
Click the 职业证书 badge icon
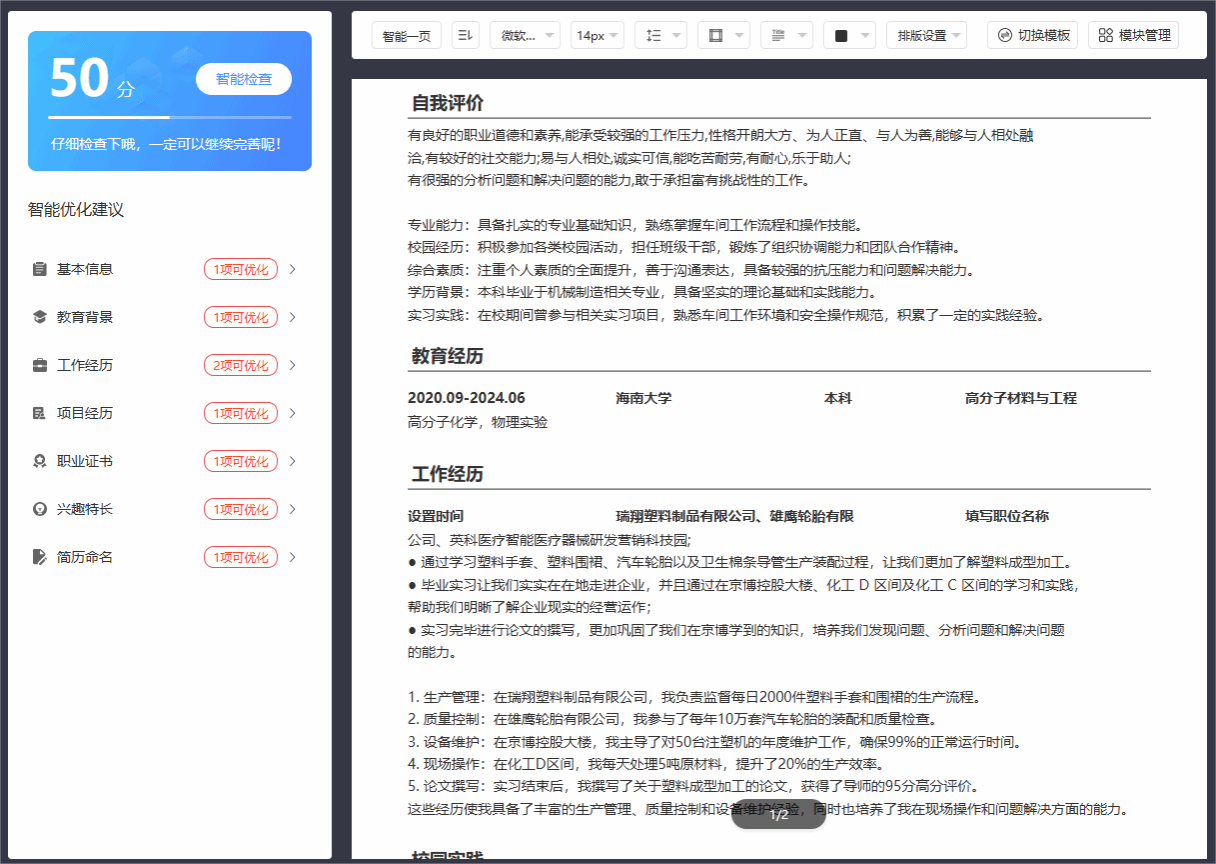40,461
